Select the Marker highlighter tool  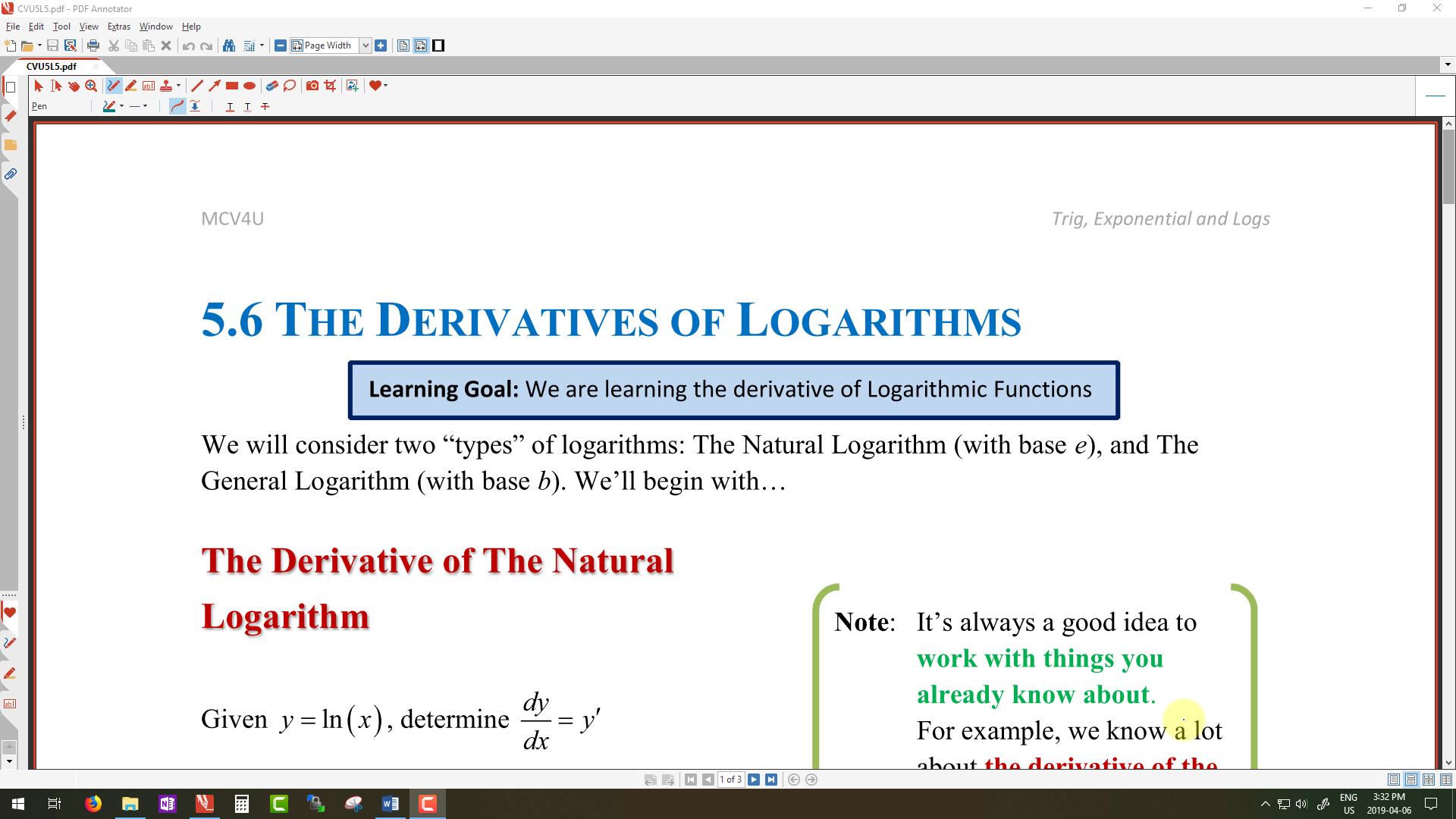click(x=131, y=86)
